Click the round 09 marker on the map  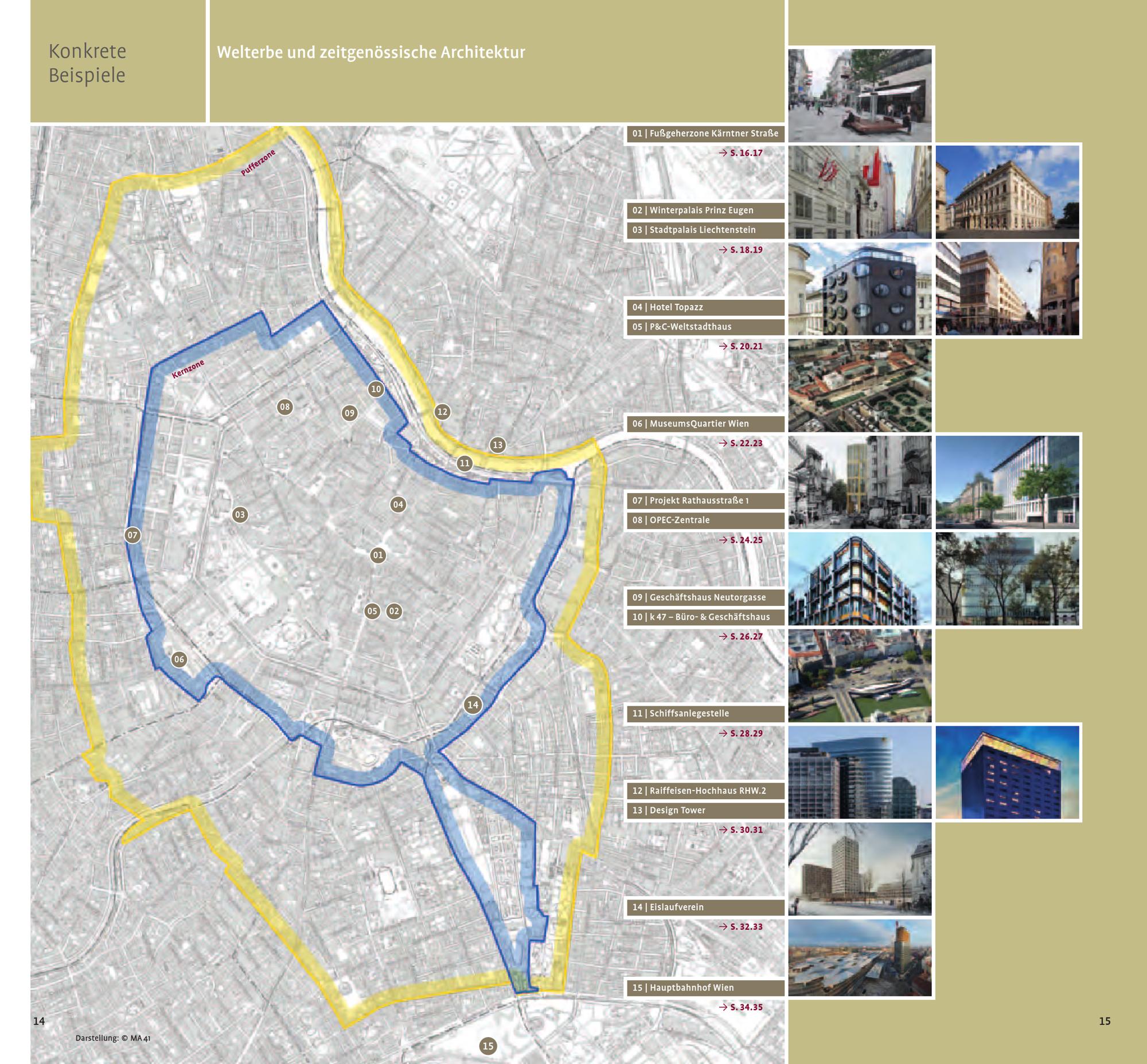[349, 413]
